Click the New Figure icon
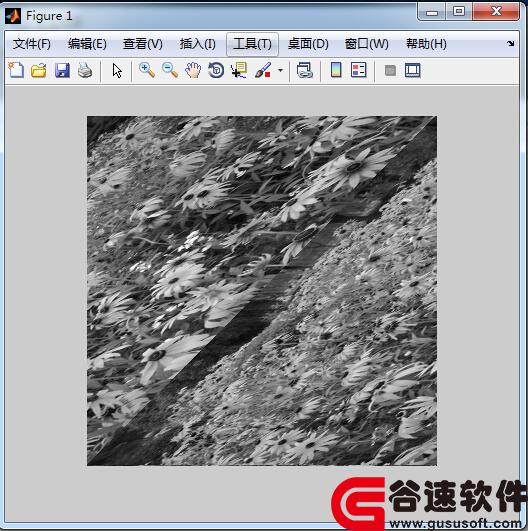The width and height of the screenshot is (528, 531). tap(16, 70)
